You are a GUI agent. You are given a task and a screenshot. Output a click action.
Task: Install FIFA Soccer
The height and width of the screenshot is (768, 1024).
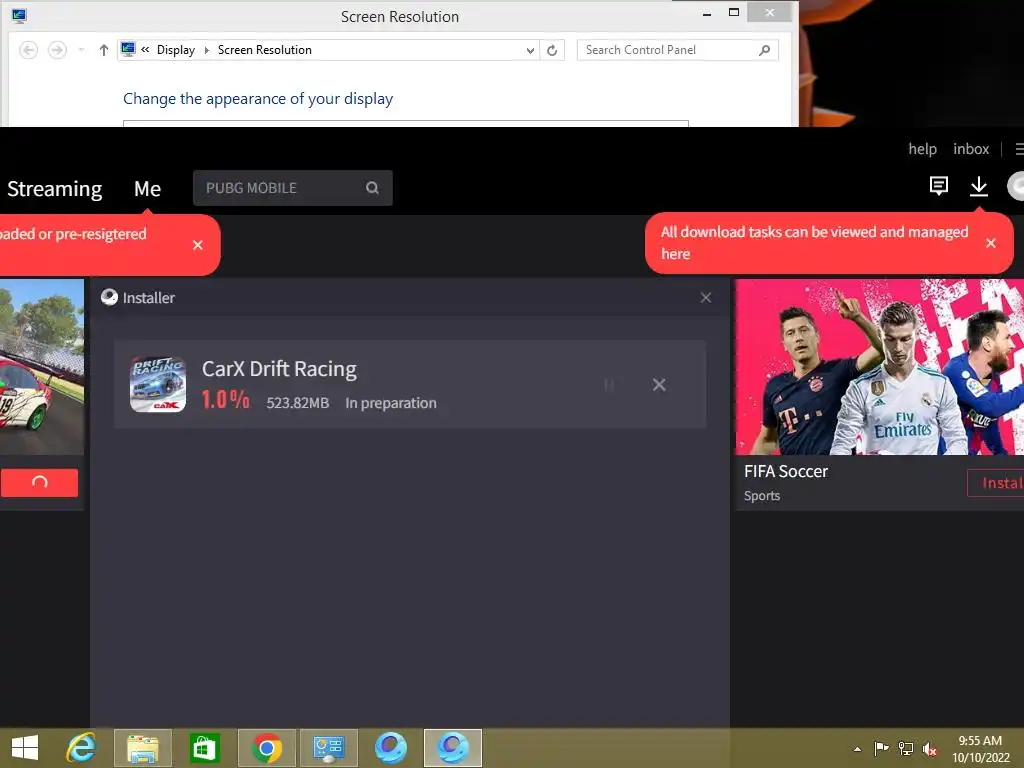click(x=995, y=483)
